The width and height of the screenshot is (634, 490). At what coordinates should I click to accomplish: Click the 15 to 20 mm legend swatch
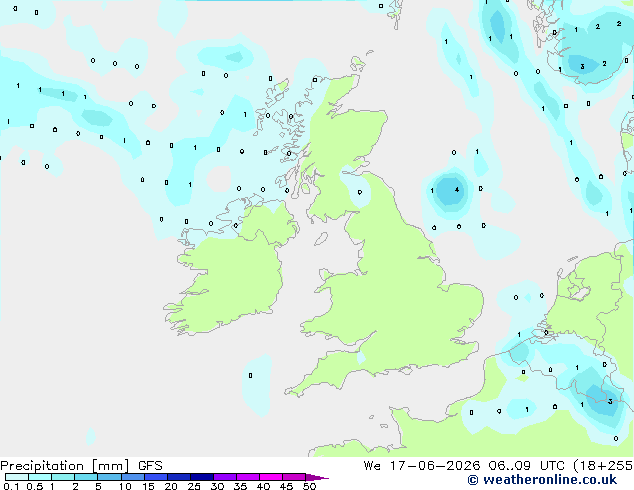[156, 477]
